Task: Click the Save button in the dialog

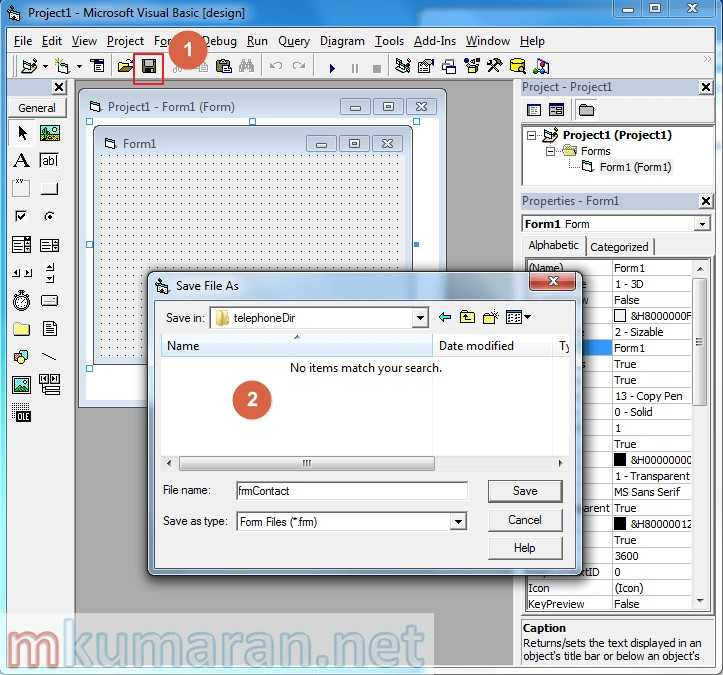Action: 525,491
